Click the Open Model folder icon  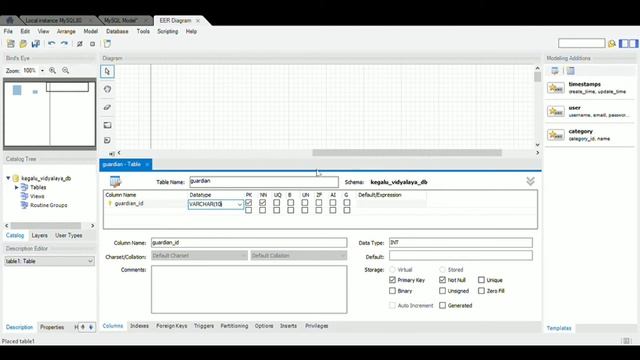[x=23, y=44]
